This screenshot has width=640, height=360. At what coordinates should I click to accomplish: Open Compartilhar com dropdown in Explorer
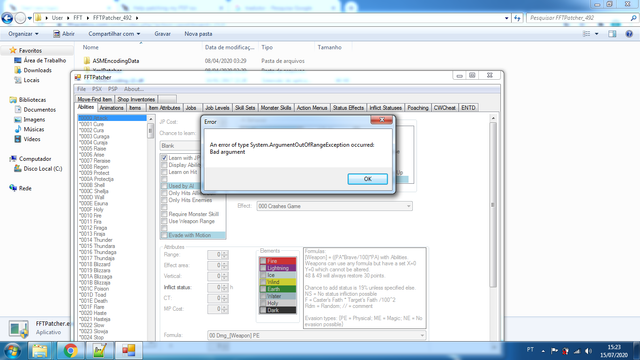[114, 34]
